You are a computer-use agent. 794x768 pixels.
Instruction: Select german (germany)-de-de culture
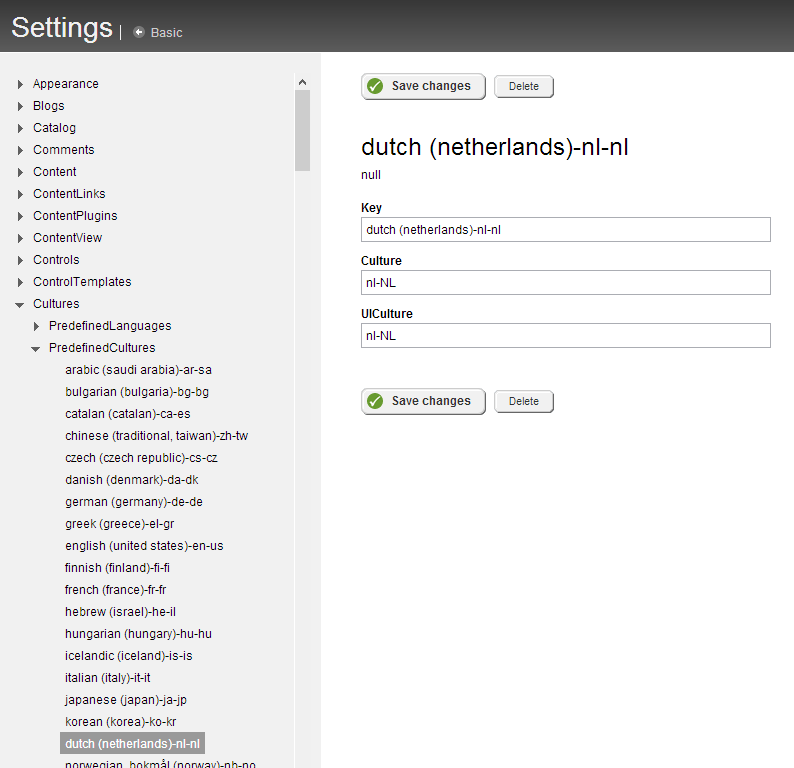tap(134, 502)
